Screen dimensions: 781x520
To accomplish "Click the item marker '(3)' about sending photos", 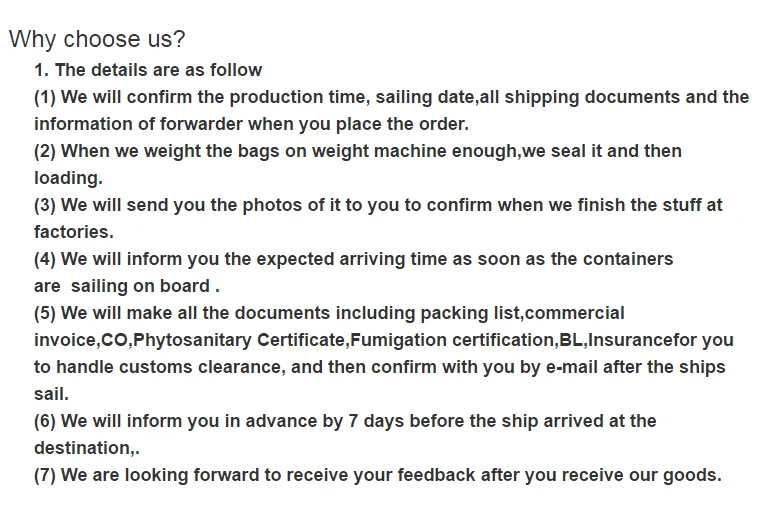I will 45,205.
